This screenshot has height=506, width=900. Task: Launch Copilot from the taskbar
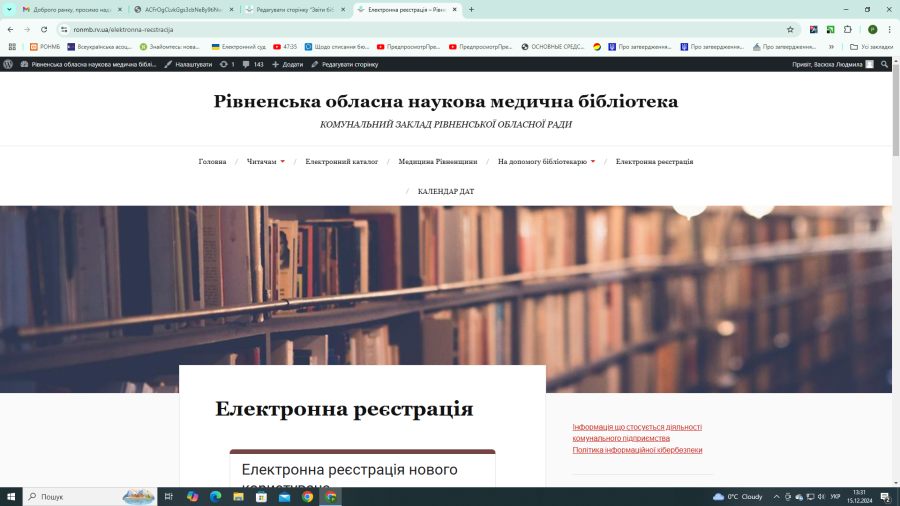pos(192,497)
